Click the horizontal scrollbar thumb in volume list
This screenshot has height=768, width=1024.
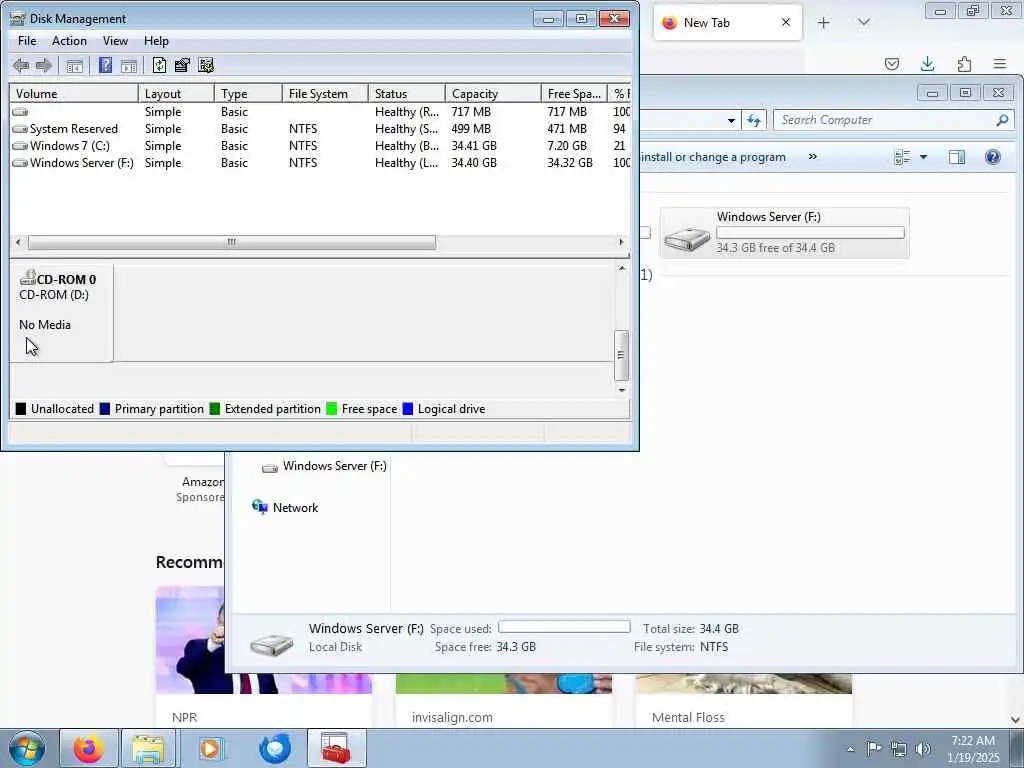pyautogui.click(x=232, y=242)
